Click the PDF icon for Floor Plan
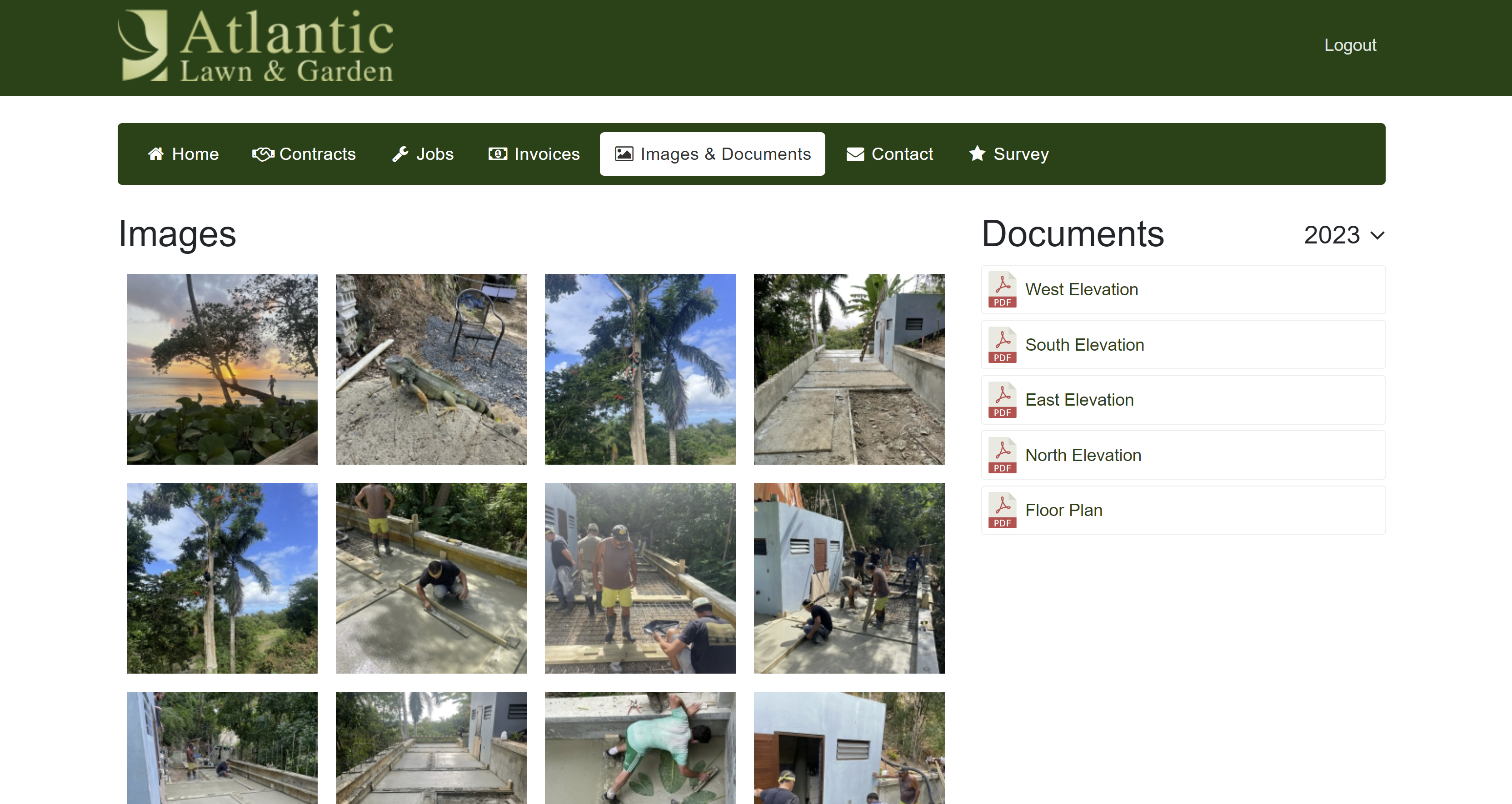The width and height of the screenshot is (1512, 804). click(x=1003, y=510)
